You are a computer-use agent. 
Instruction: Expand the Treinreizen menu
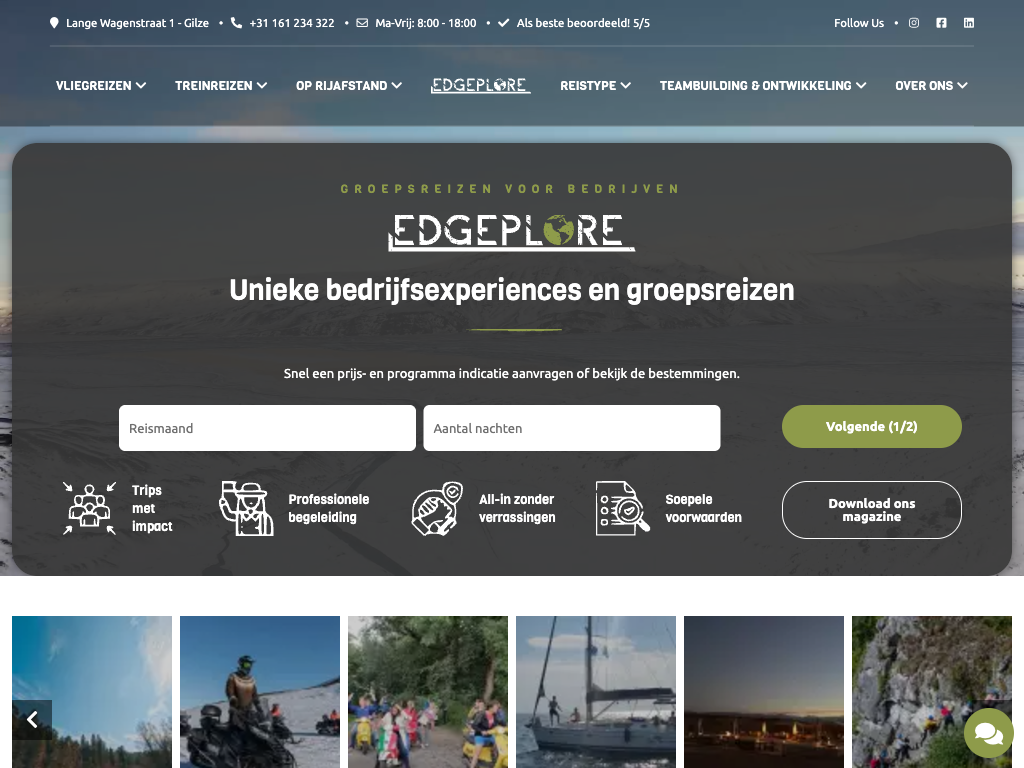[x=221, y=86]
